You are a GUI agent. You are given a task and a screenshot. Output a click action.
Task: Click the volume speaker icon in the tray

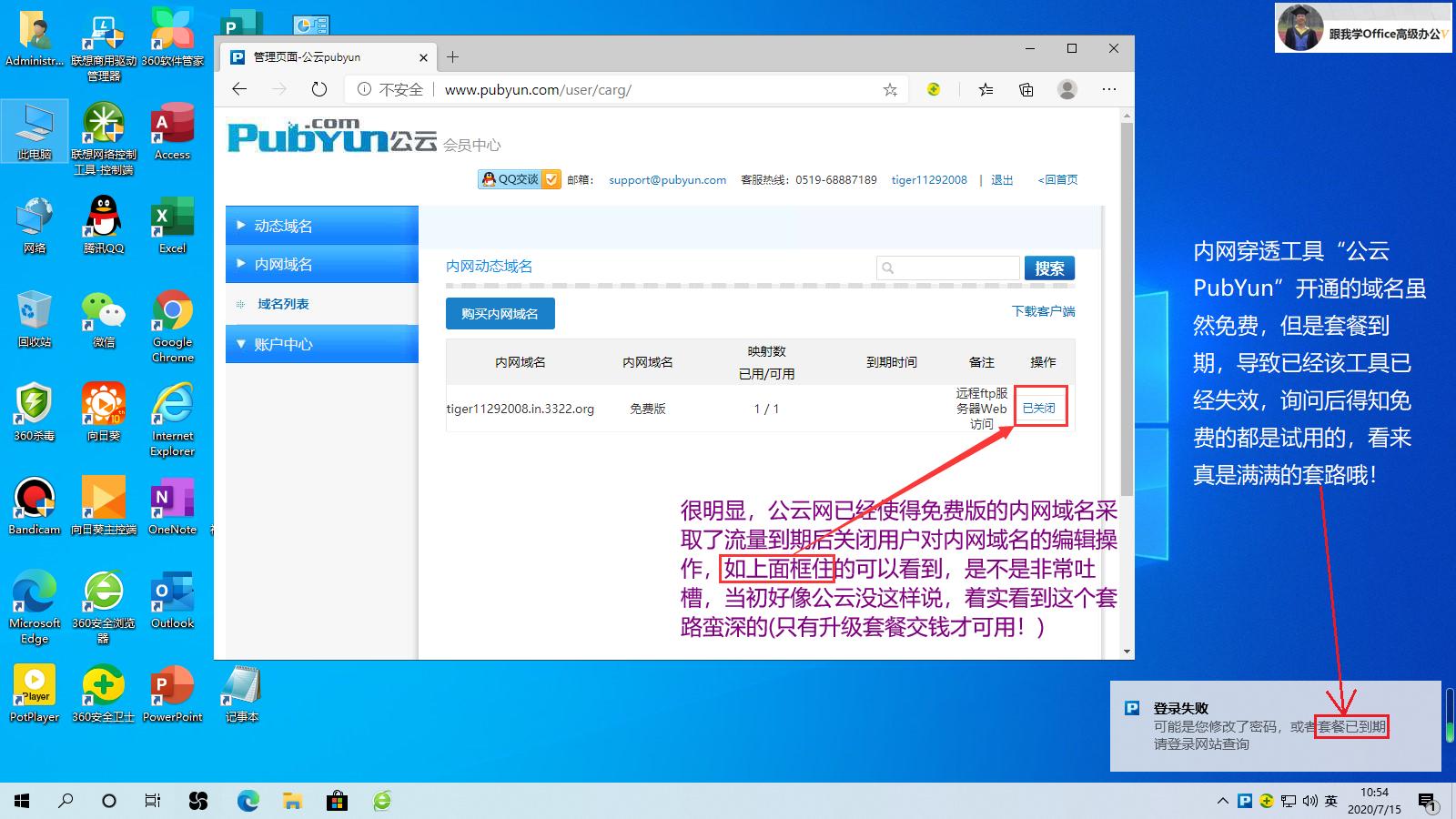(x=1310, y=801)
